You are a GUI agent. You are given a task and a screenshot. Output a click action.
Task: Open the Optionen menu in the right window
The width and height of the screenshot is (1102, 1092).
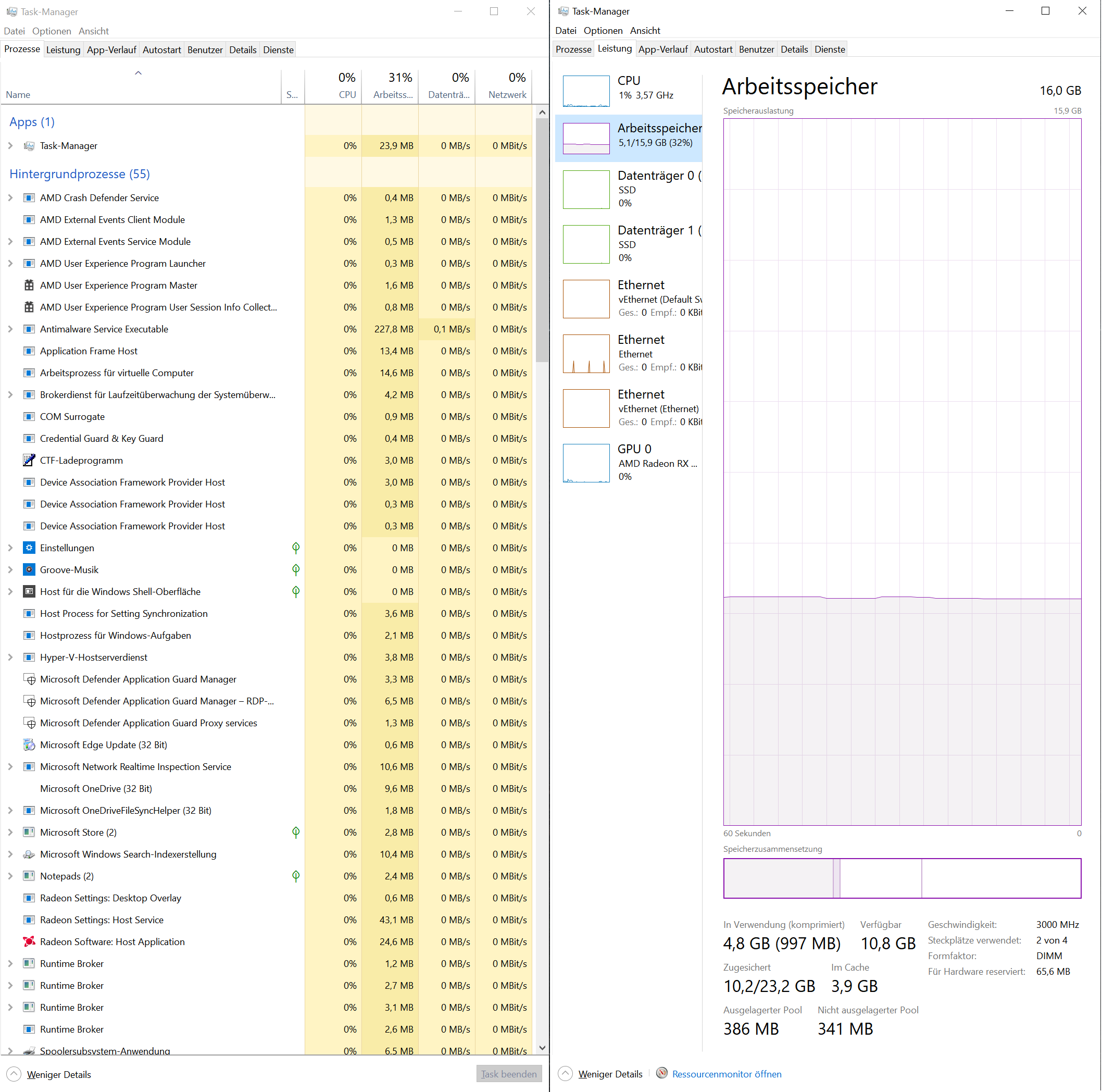coord(603,31)
